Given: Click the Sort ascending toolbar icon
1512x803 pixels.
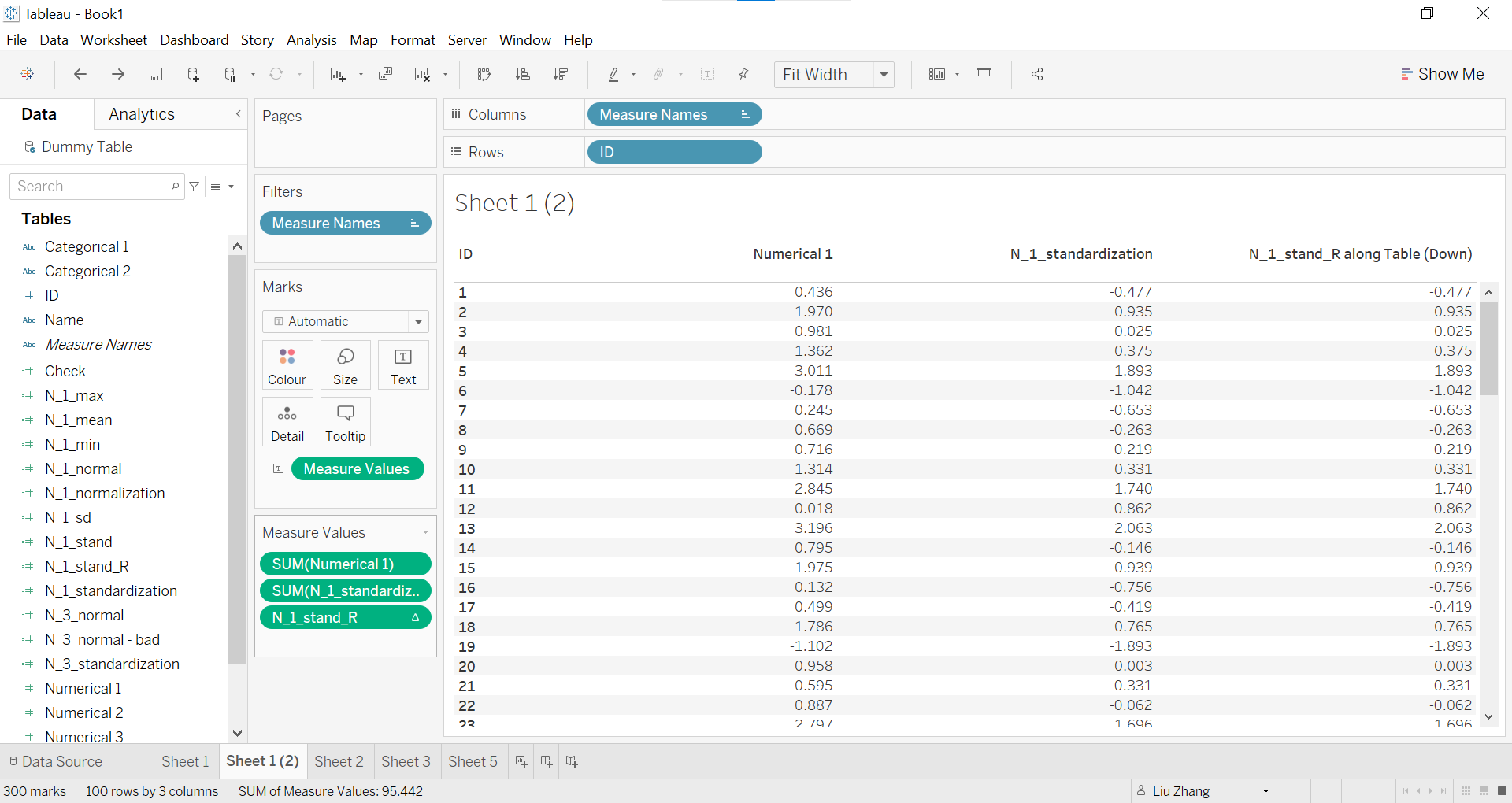Looking at the screenshot, I should 522,74.
